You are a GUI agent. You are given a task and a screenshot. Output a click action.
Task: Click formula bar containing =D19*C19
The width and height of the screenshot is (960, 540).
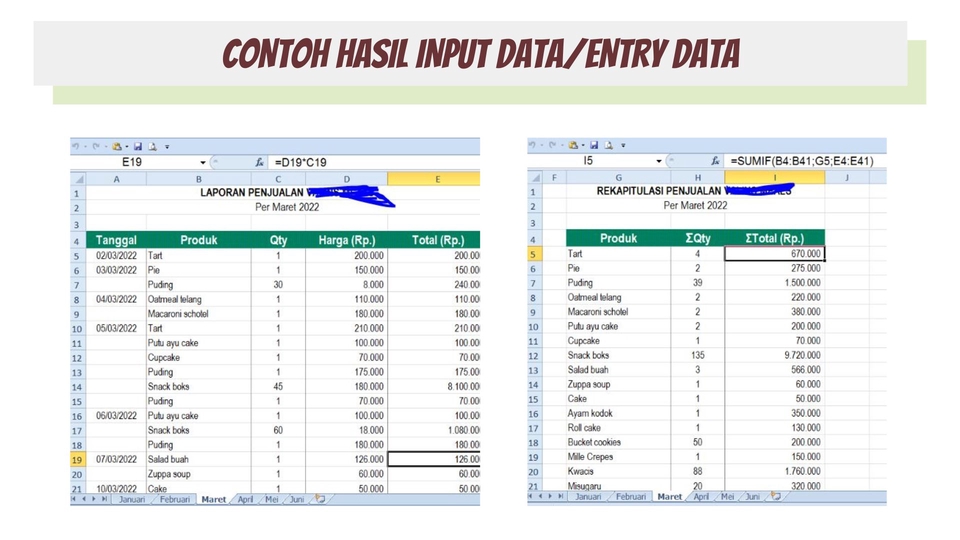(x=375, y=162)
